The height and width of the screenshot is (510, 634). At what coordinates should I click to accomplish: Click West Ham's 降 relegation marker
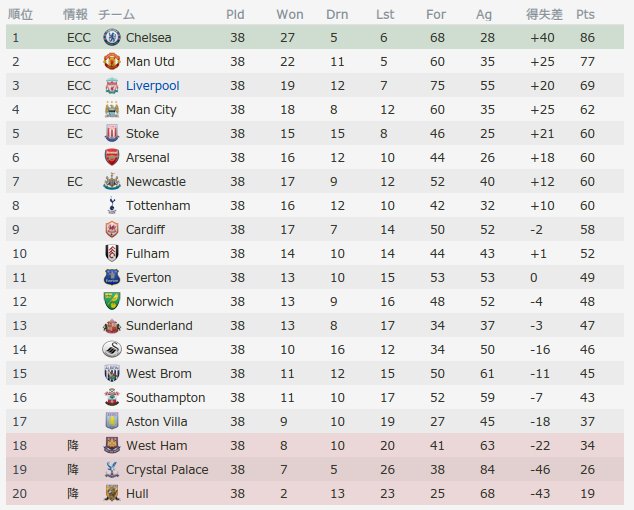click(73, 446)
